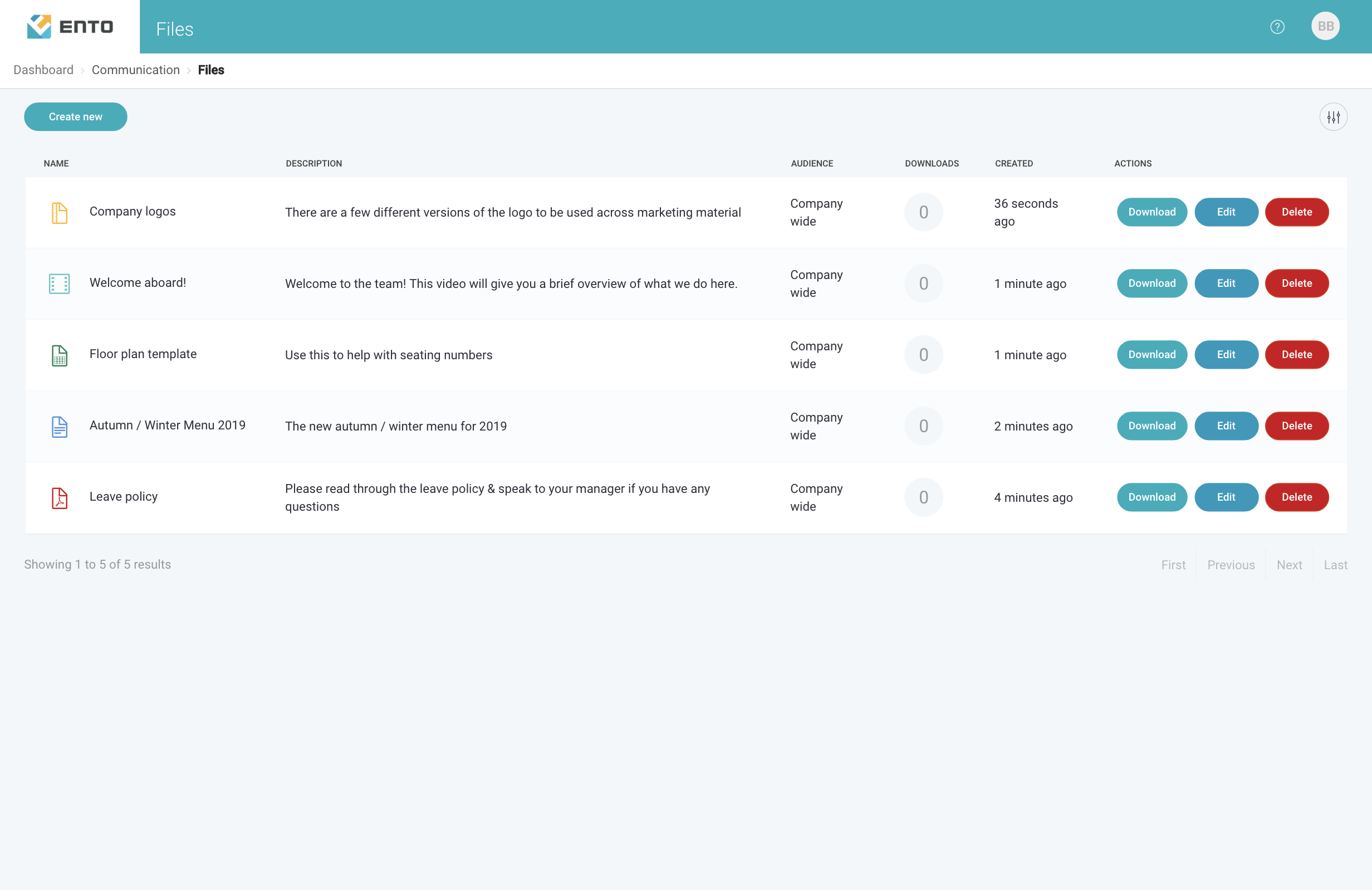Click the Leave policy description text
1372x890 pixels.
(497, 497)
